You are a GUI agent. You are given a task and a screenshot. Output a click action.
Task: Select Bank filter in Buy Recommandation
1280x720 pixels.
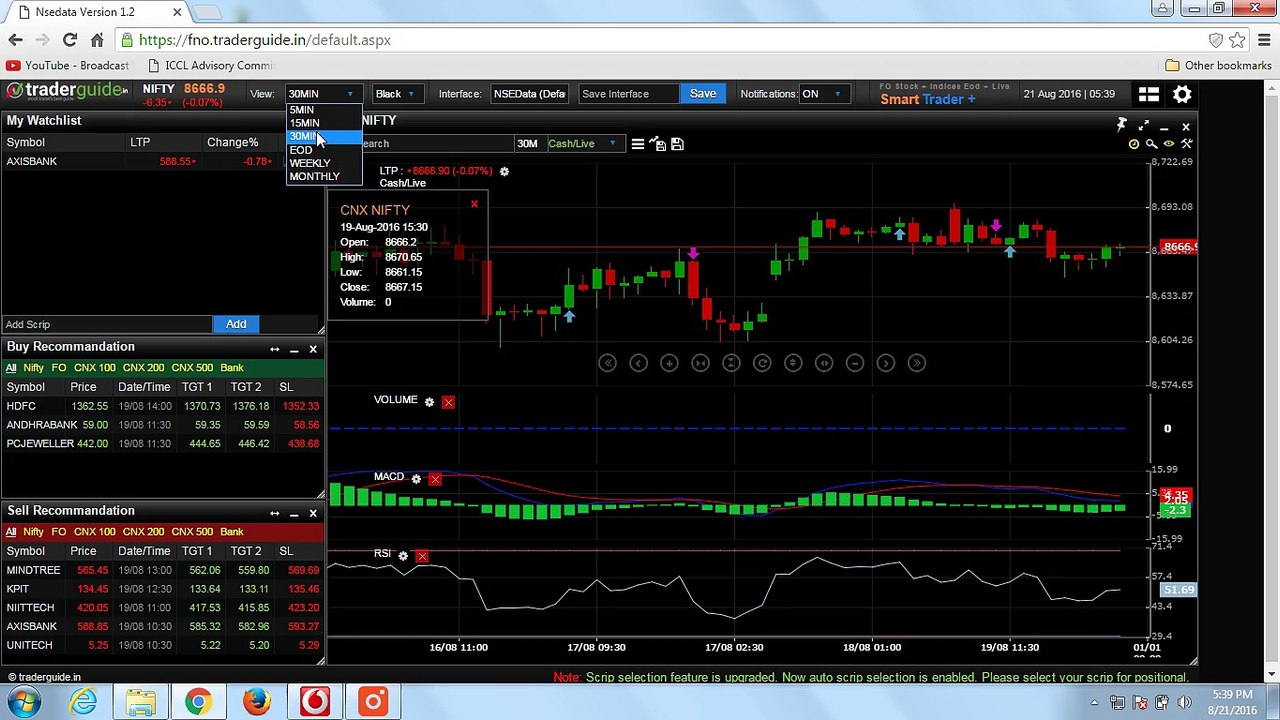[232, 368]
